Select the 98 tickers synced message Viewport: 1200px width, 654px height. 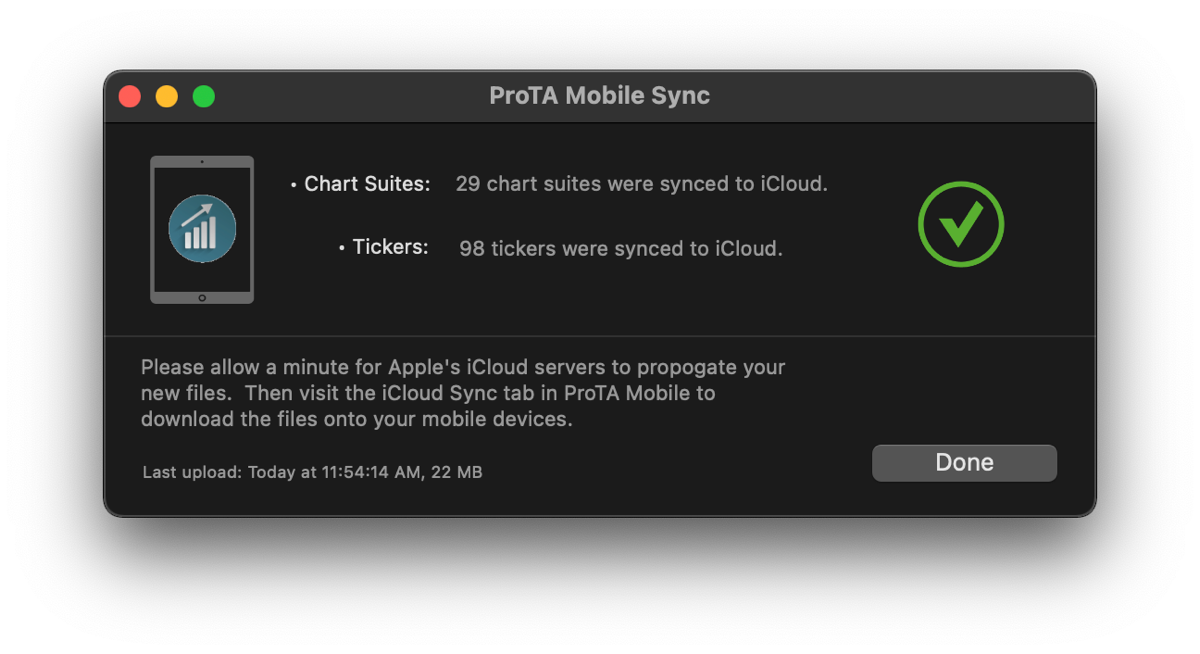coord(620,248)
